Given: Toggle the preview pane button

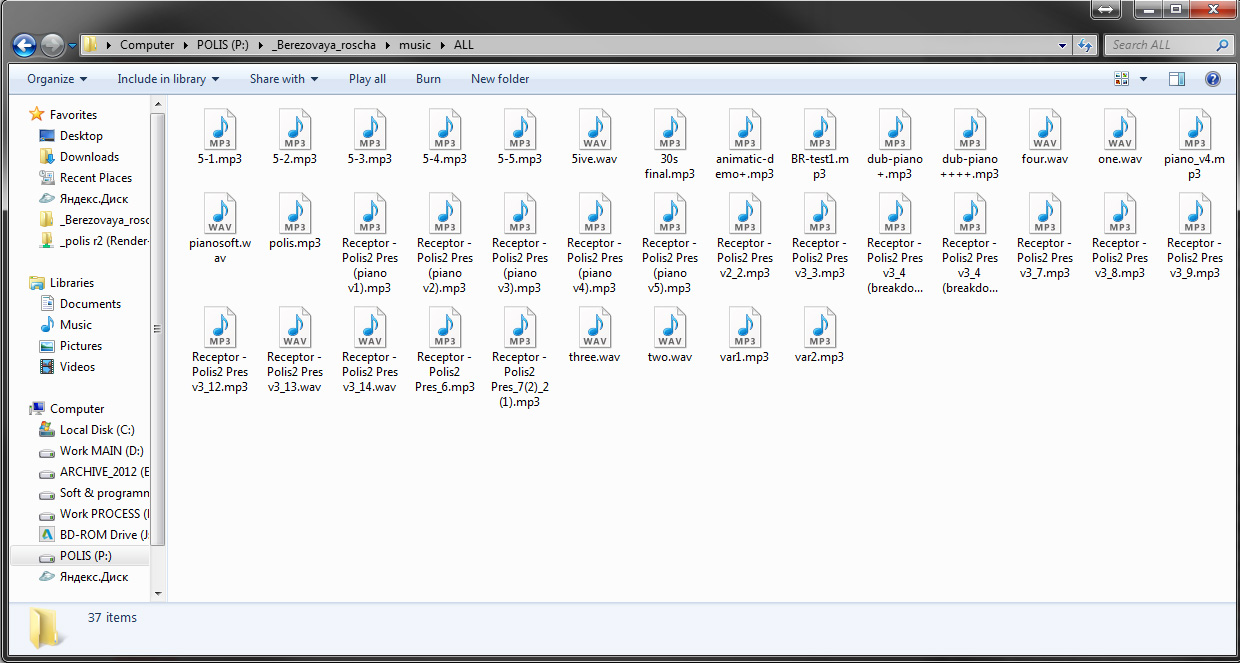Looking at the screenshot, I should 1177,79.
